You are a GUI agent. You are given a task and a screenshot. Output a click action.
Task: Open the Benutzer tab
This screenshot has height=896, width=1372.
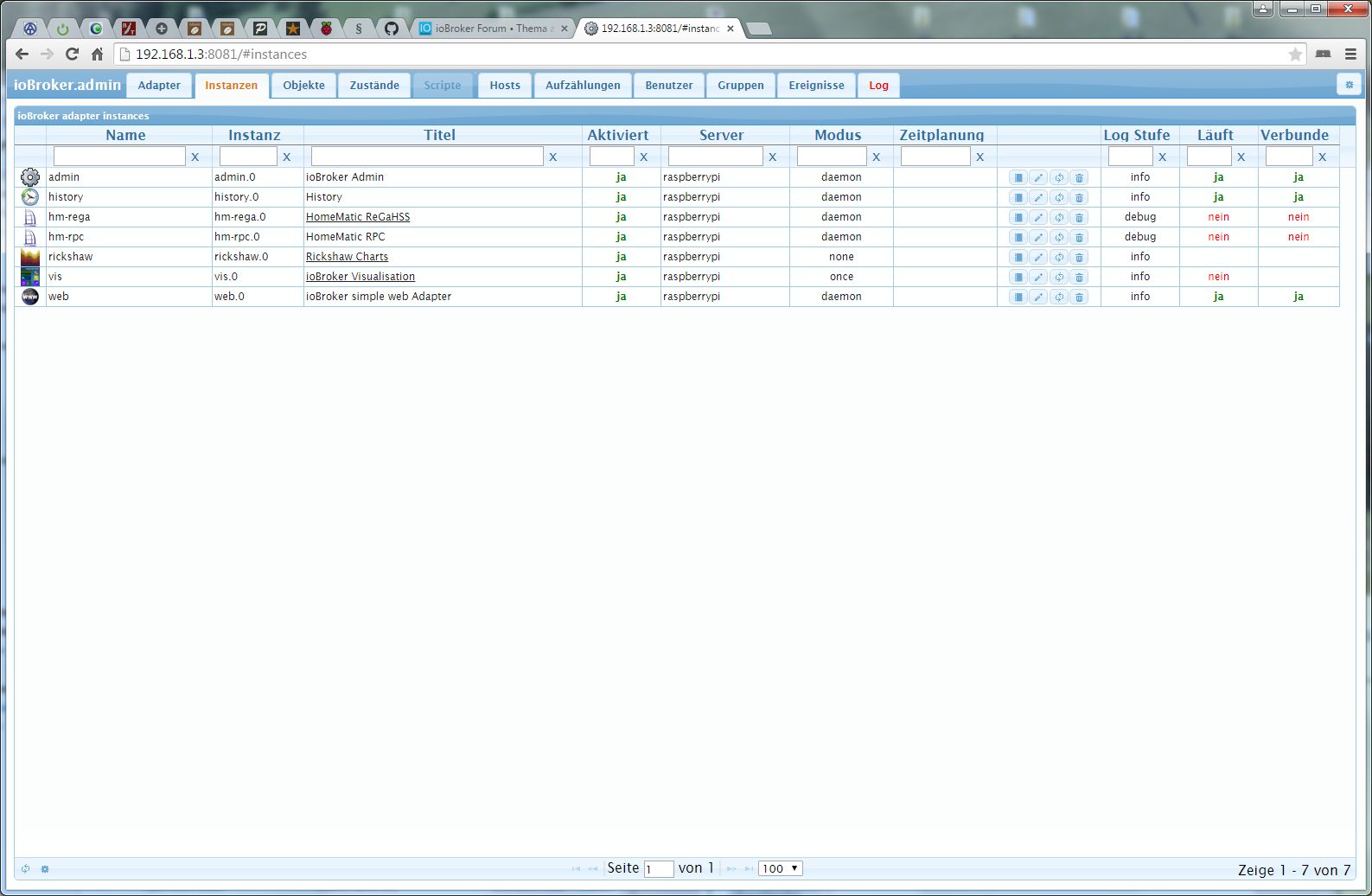[669, 85]
